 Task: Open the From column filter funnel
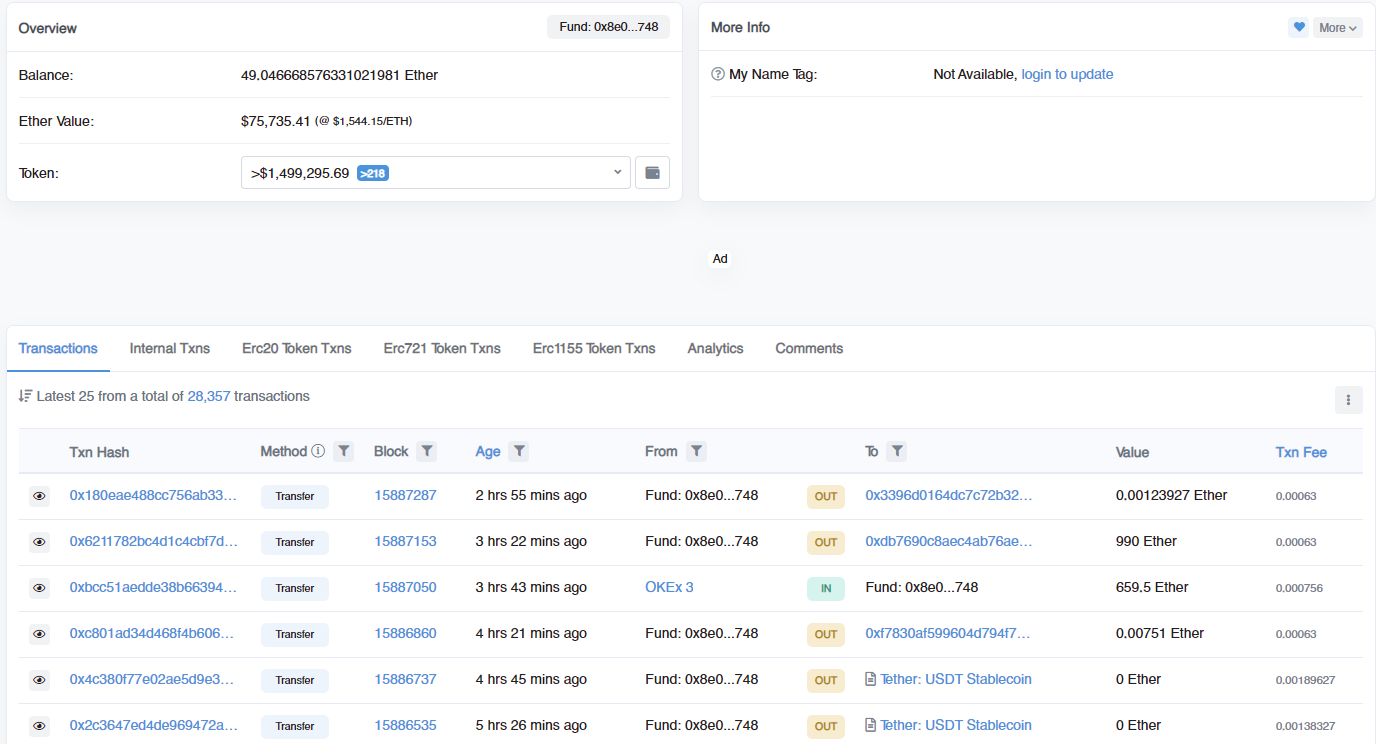pos(696,451)
